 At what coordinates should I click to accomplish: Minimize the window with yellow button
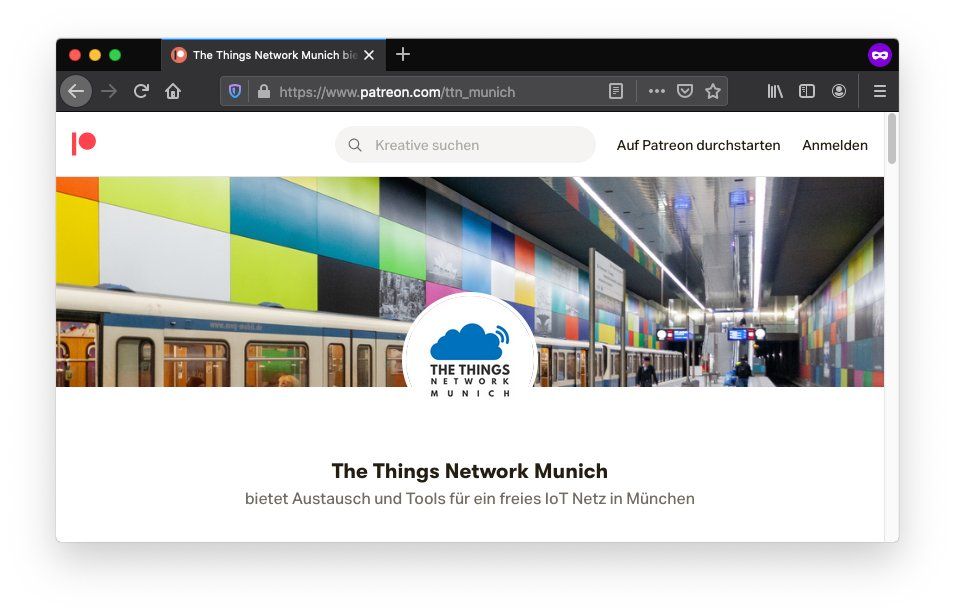click(95, 55)
